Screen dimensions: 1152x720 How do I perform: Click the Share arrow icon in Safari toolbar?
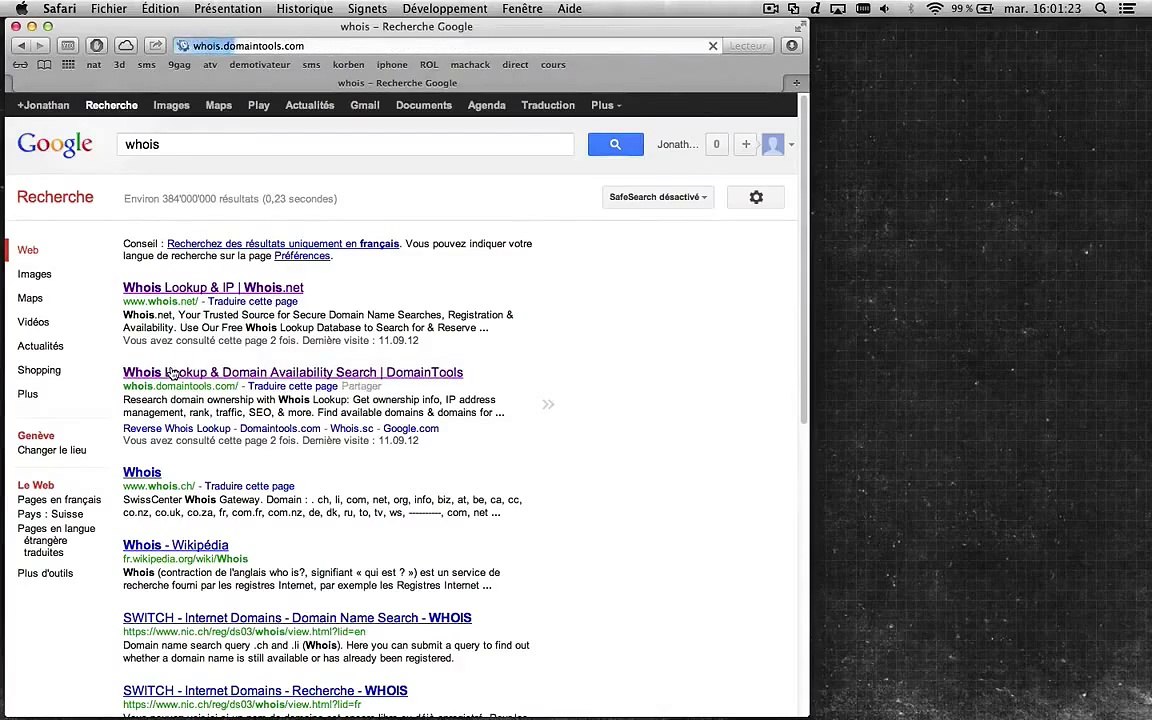point(155,46)
